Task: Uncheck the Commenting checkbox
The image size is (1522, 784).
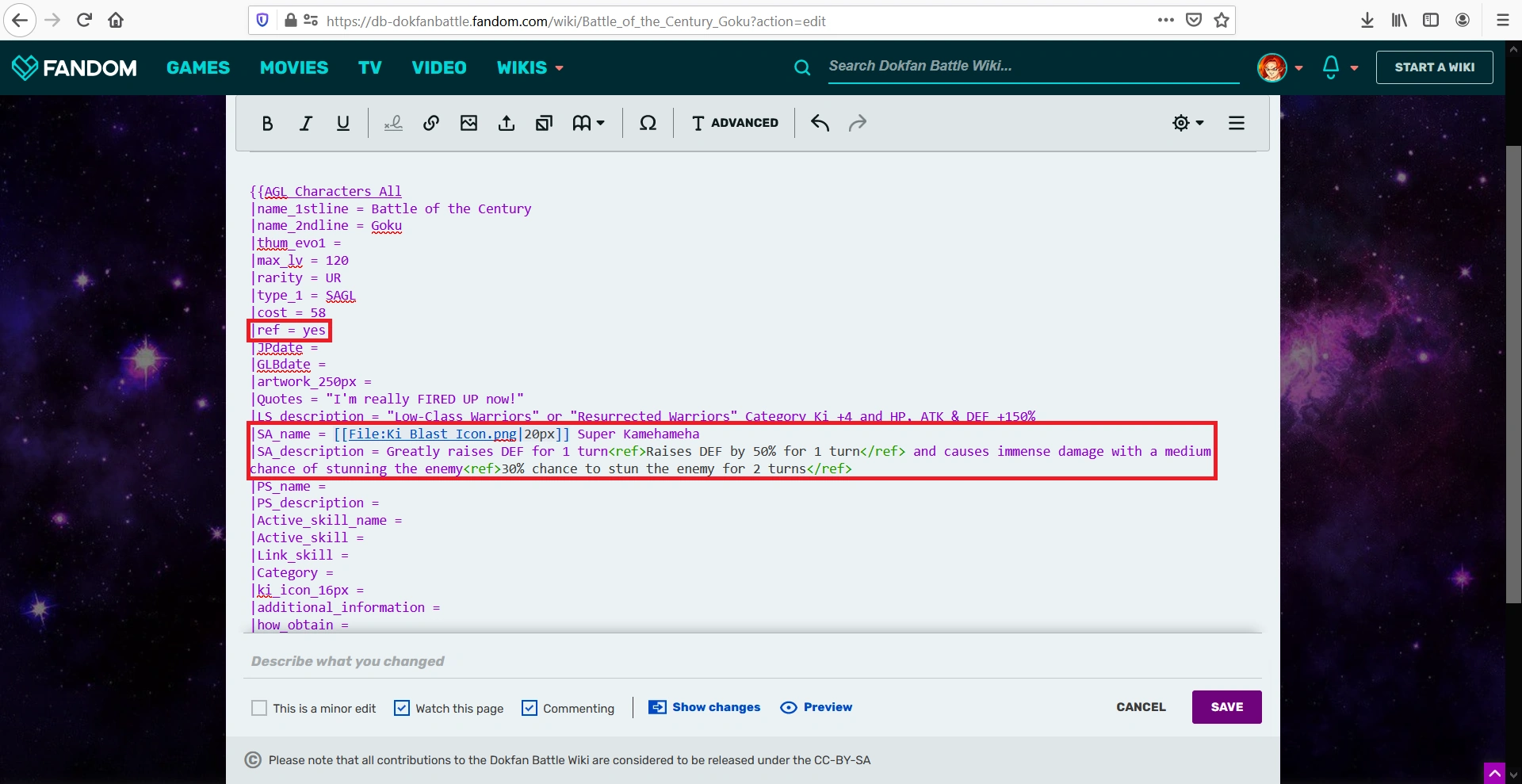Action: 530,708
